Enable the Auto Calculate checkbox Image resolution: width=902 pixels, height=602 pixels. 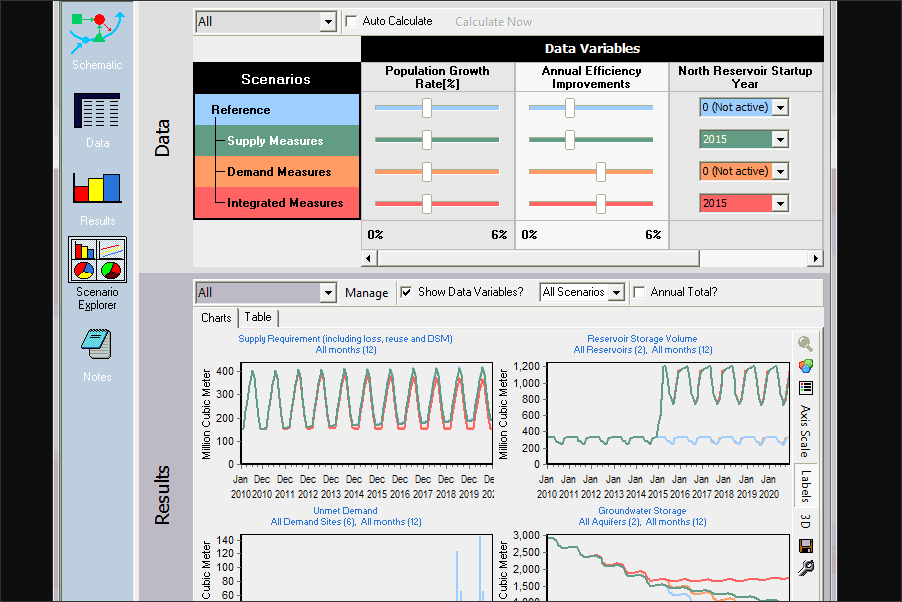click(351, 21)
